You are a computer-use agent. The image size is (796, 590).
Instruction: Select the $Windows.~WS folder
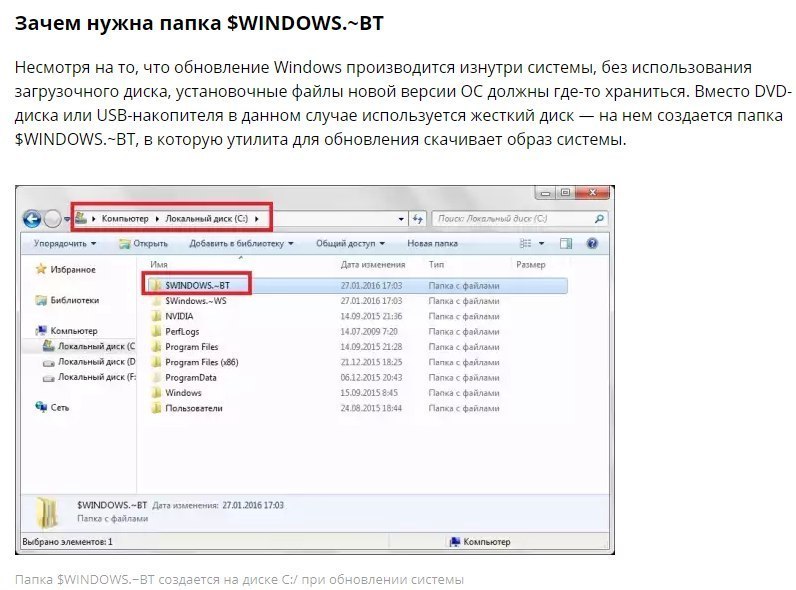[195, 301]
